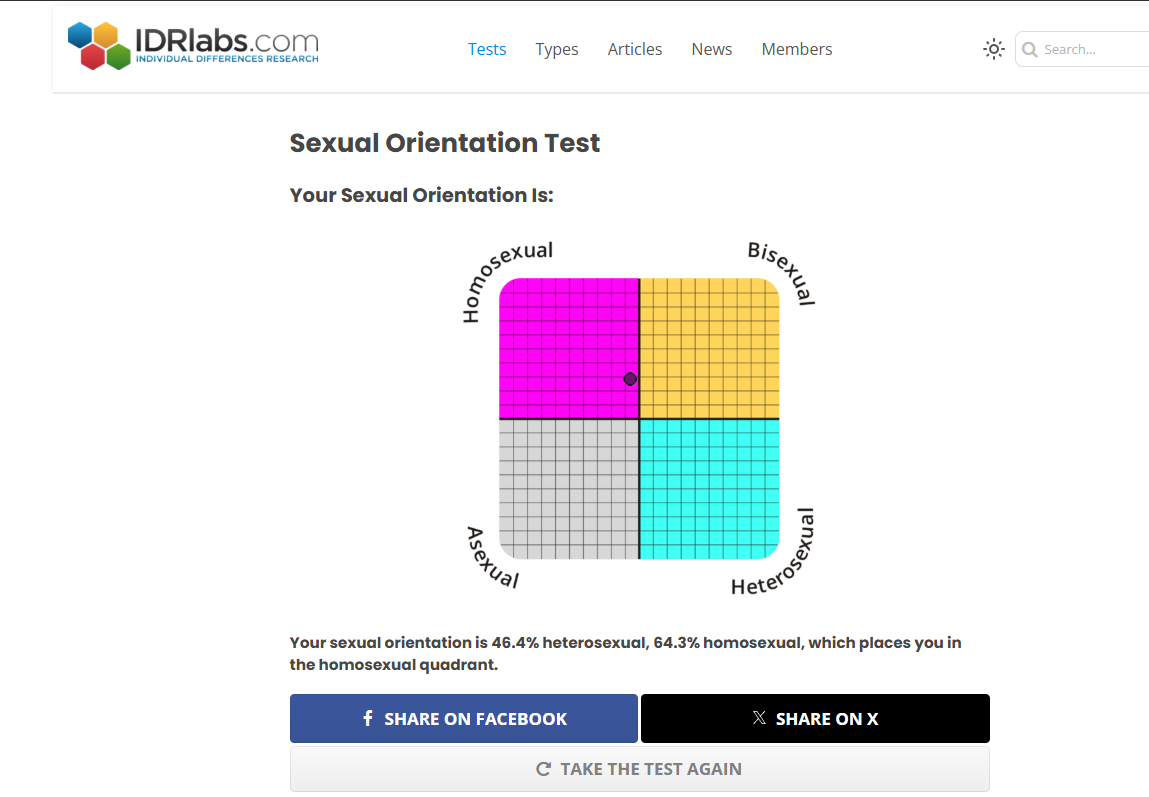
Task: Click the magnifying glass search icon
Action: [x=1030, y=49]
